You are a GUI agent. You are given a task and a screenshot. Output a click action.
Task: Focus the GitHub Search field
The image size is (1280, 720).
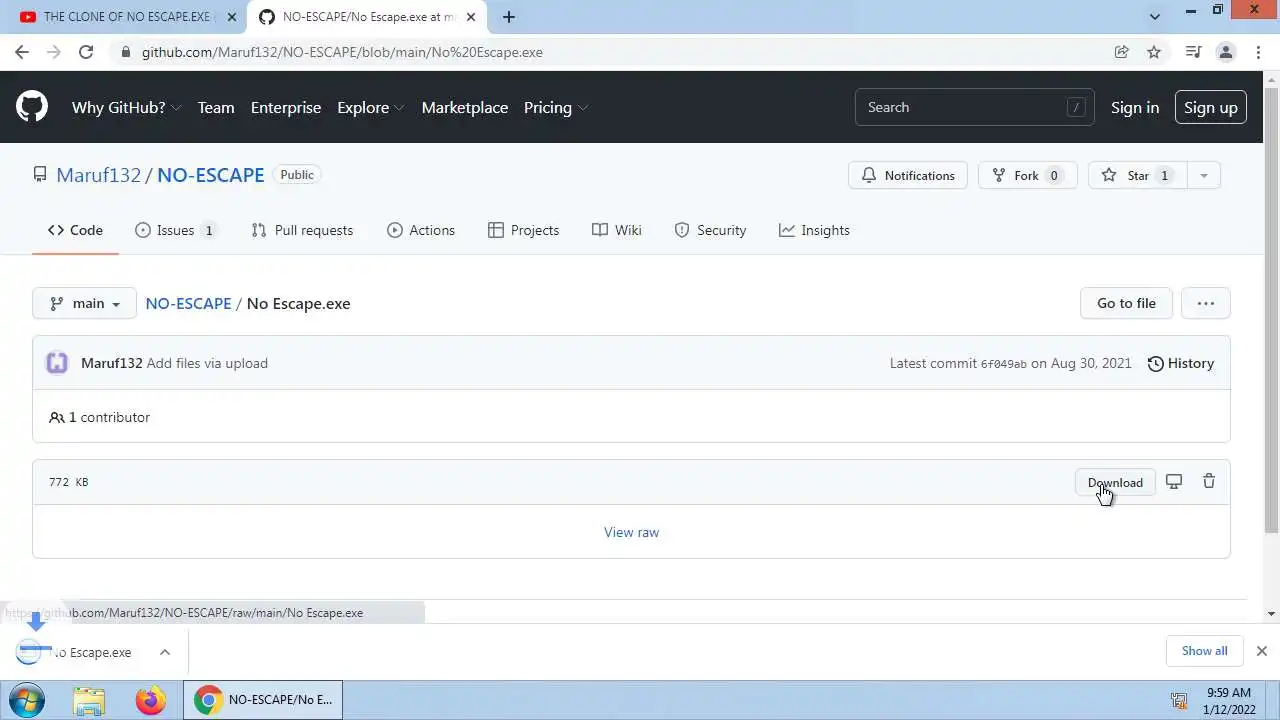coord(974,107)
